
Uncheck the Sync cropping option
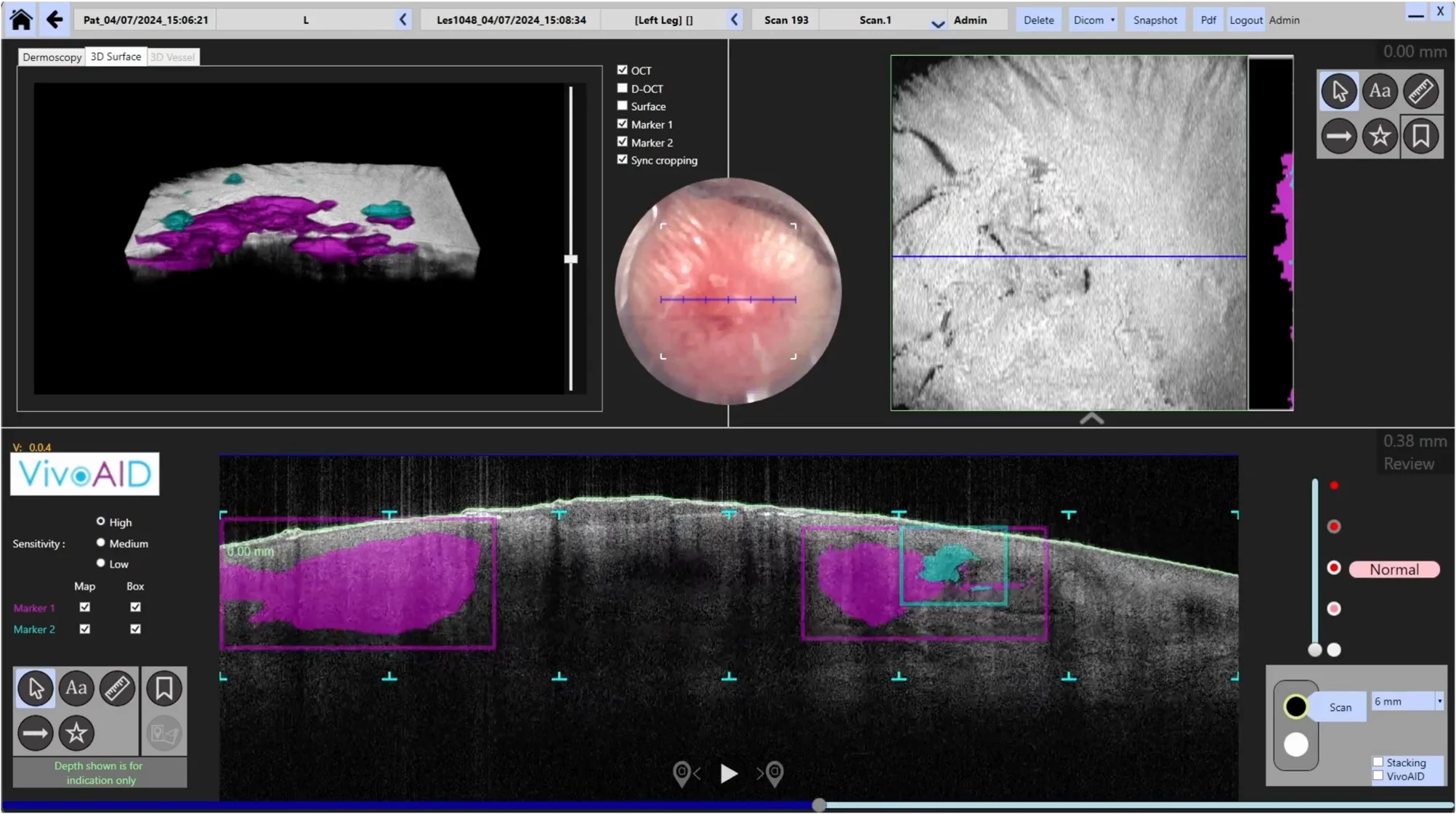623,160
